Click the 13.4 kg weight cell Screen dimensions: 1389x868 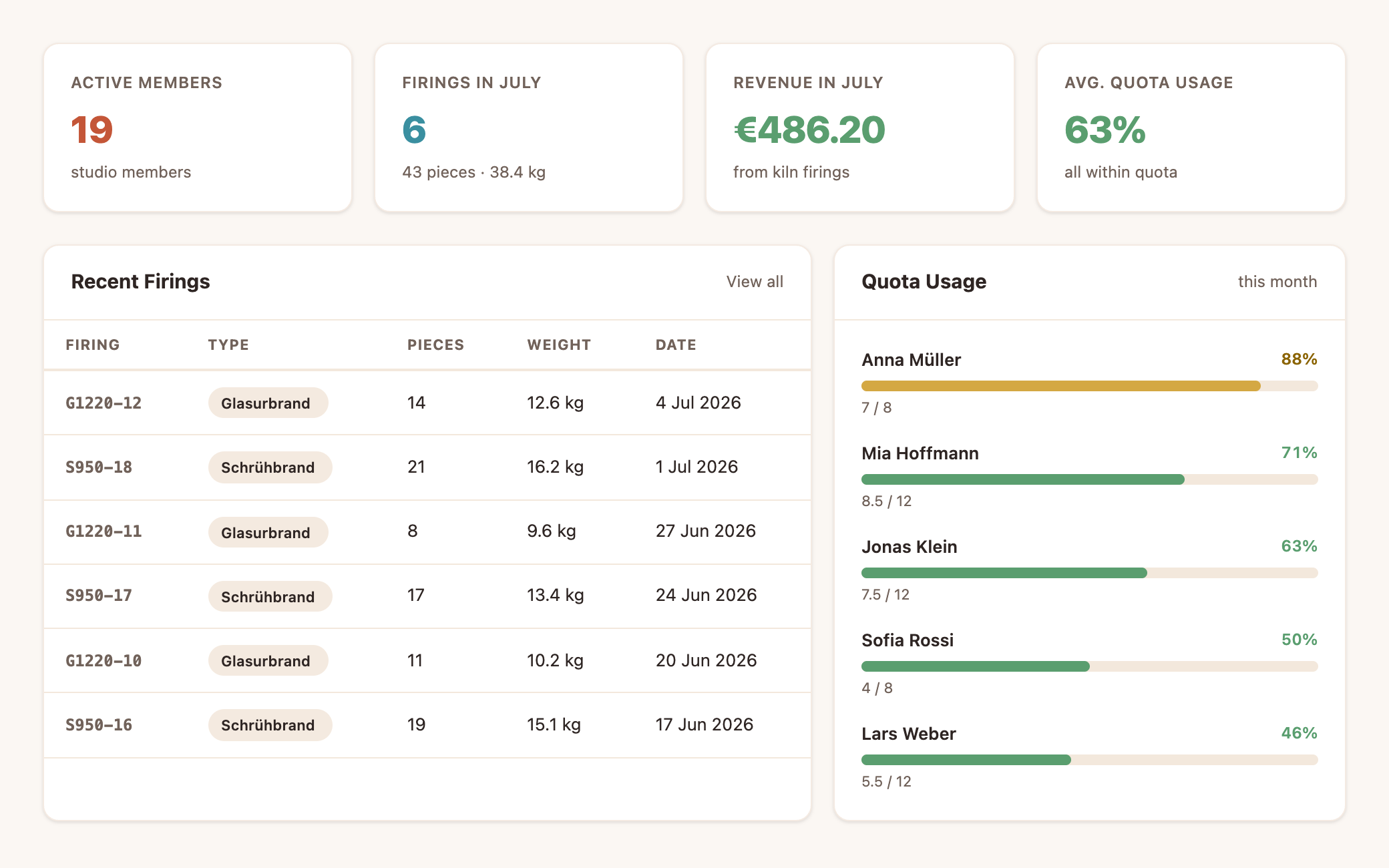point(555,595)
